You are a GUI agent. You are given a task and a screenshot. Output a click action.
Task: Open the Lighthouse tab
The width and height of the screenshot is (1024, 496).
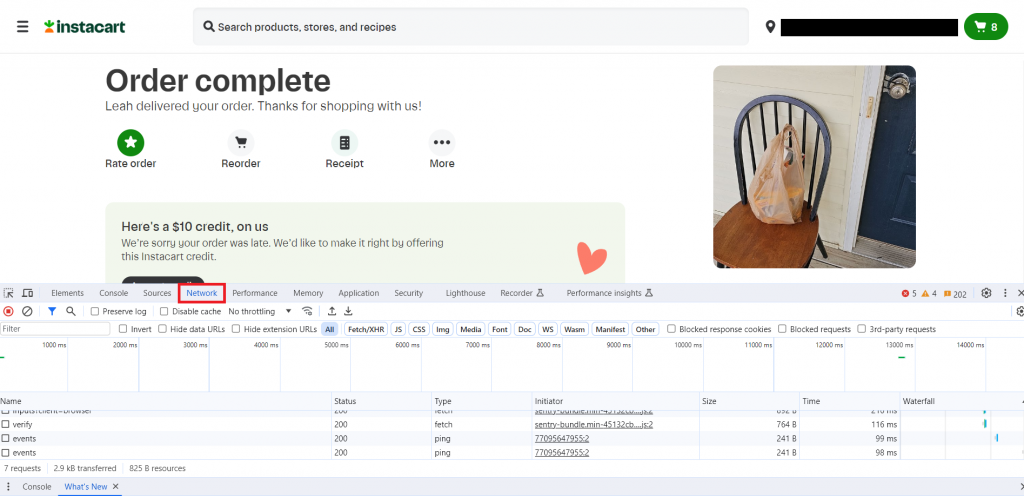pos(466,293)
